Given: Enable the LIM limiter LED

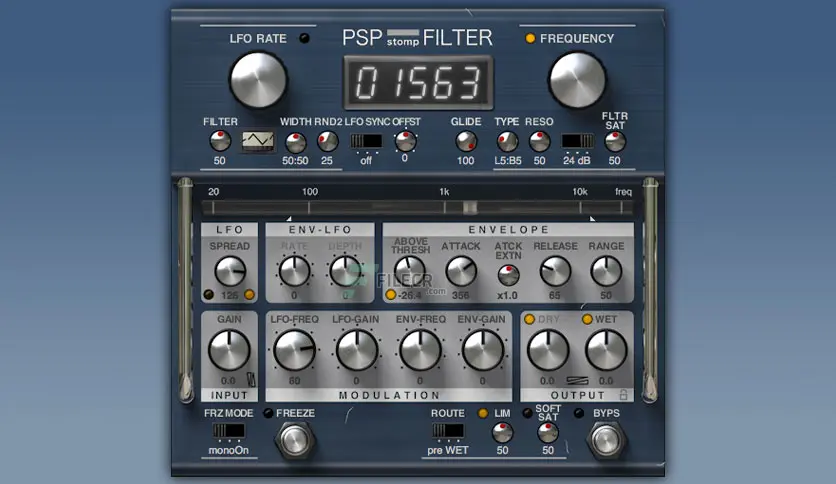Looking at the screenshot, I should (x=483, y=413).
